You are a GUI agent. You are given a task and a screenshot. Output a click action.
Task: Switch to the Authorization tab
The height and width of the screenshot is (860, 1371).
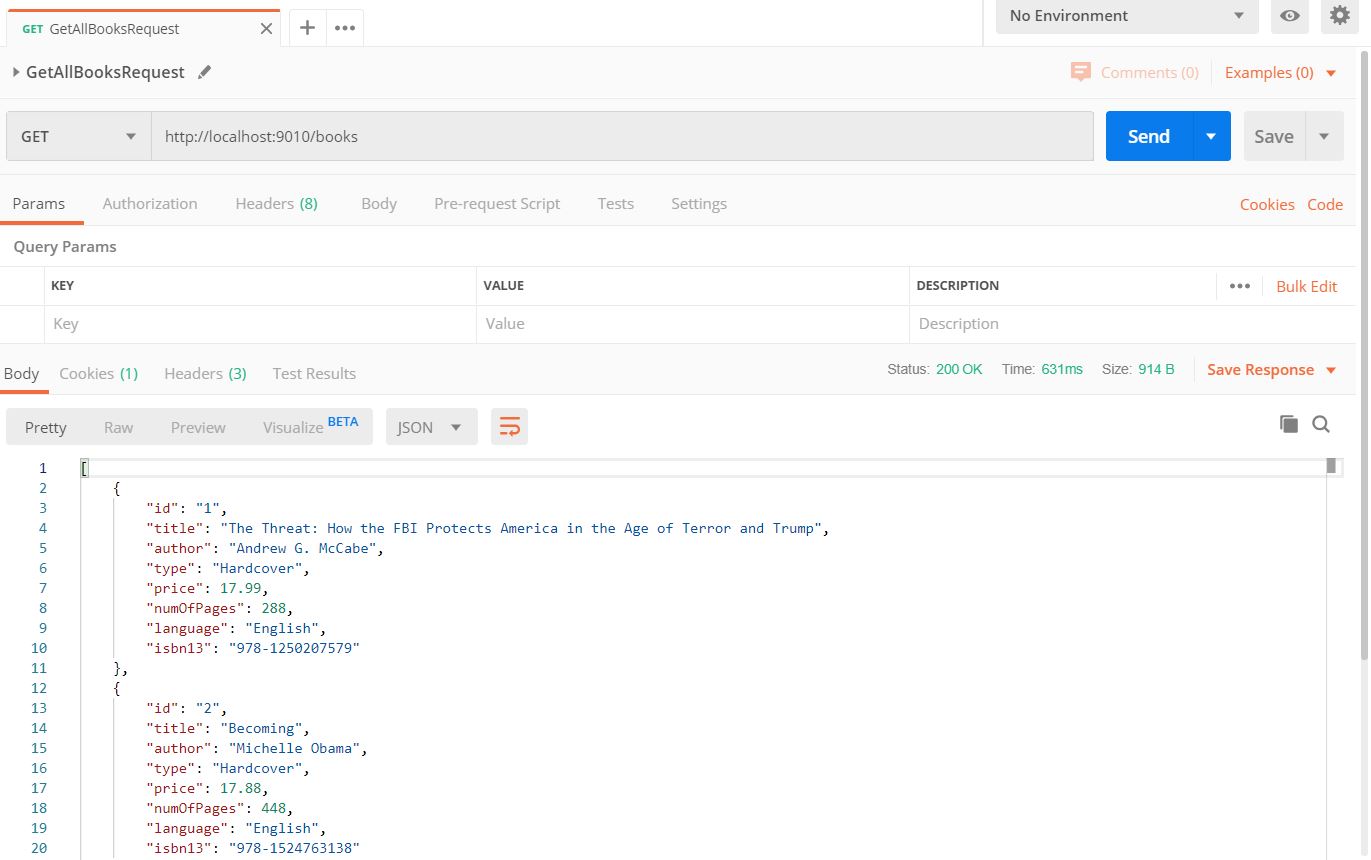[150, 203]
